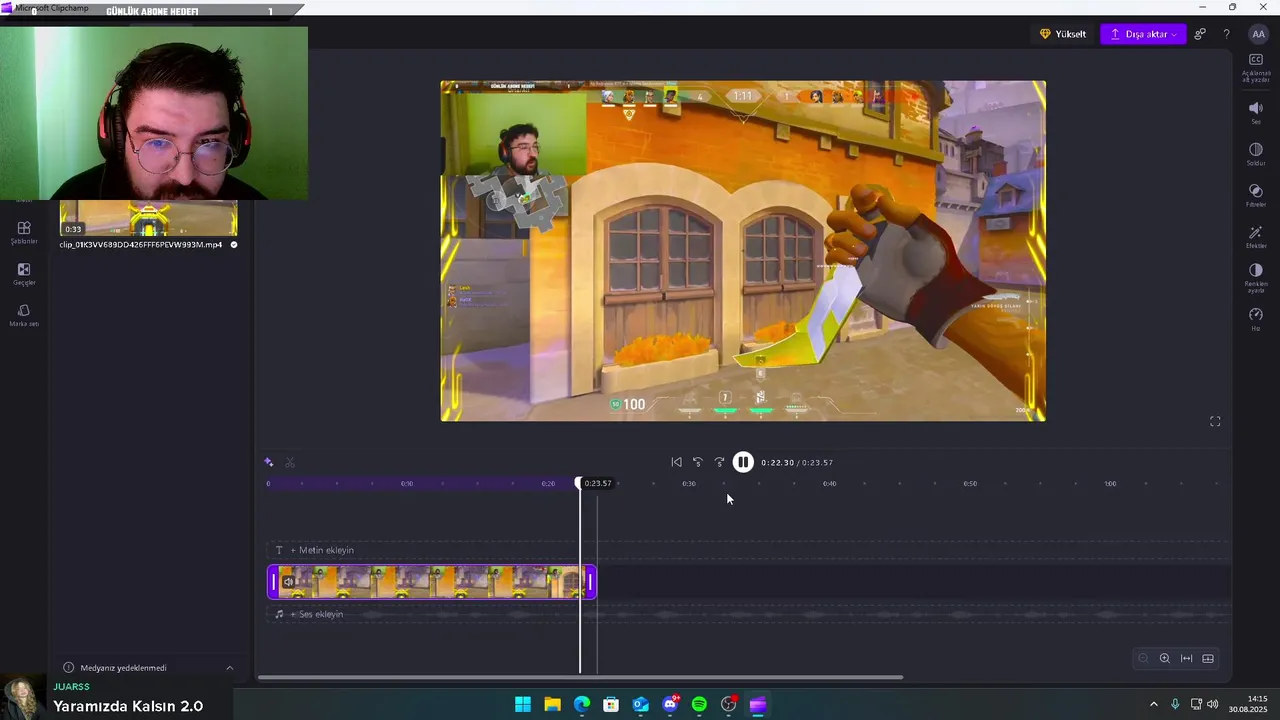This screenshot has height=720, width=1280.
Task: Open the Soldur (fade) panel
Action: tap(1256, 154)
